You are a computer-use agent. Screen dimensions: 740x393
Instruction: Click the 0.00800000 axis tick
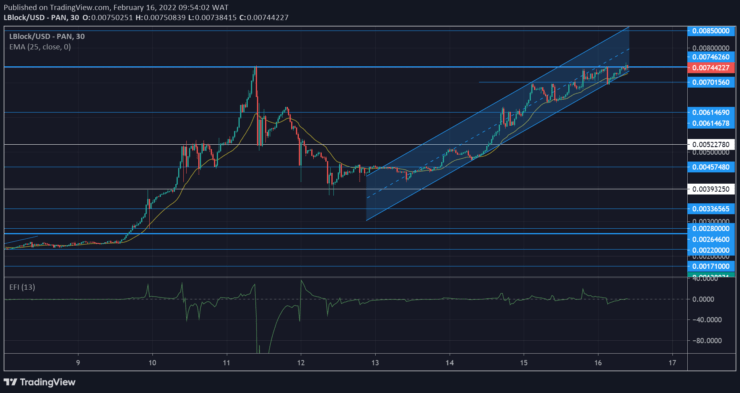(711, 48)
